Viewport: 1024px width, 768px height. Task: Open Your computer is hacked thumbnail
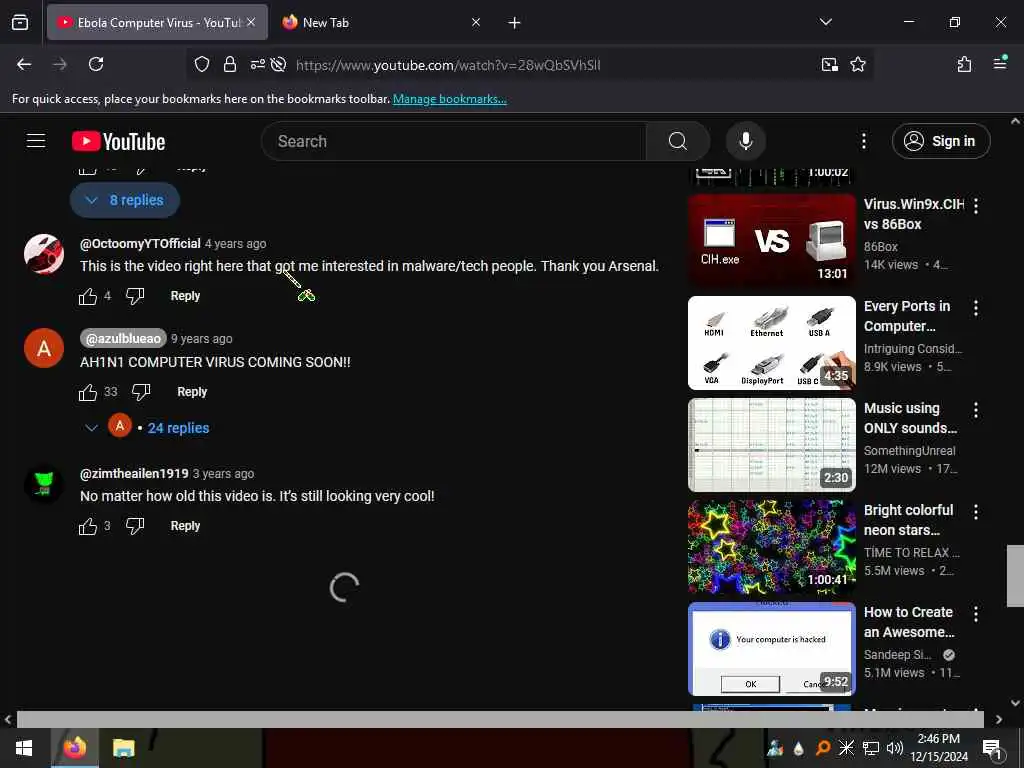tap(771, 648)
